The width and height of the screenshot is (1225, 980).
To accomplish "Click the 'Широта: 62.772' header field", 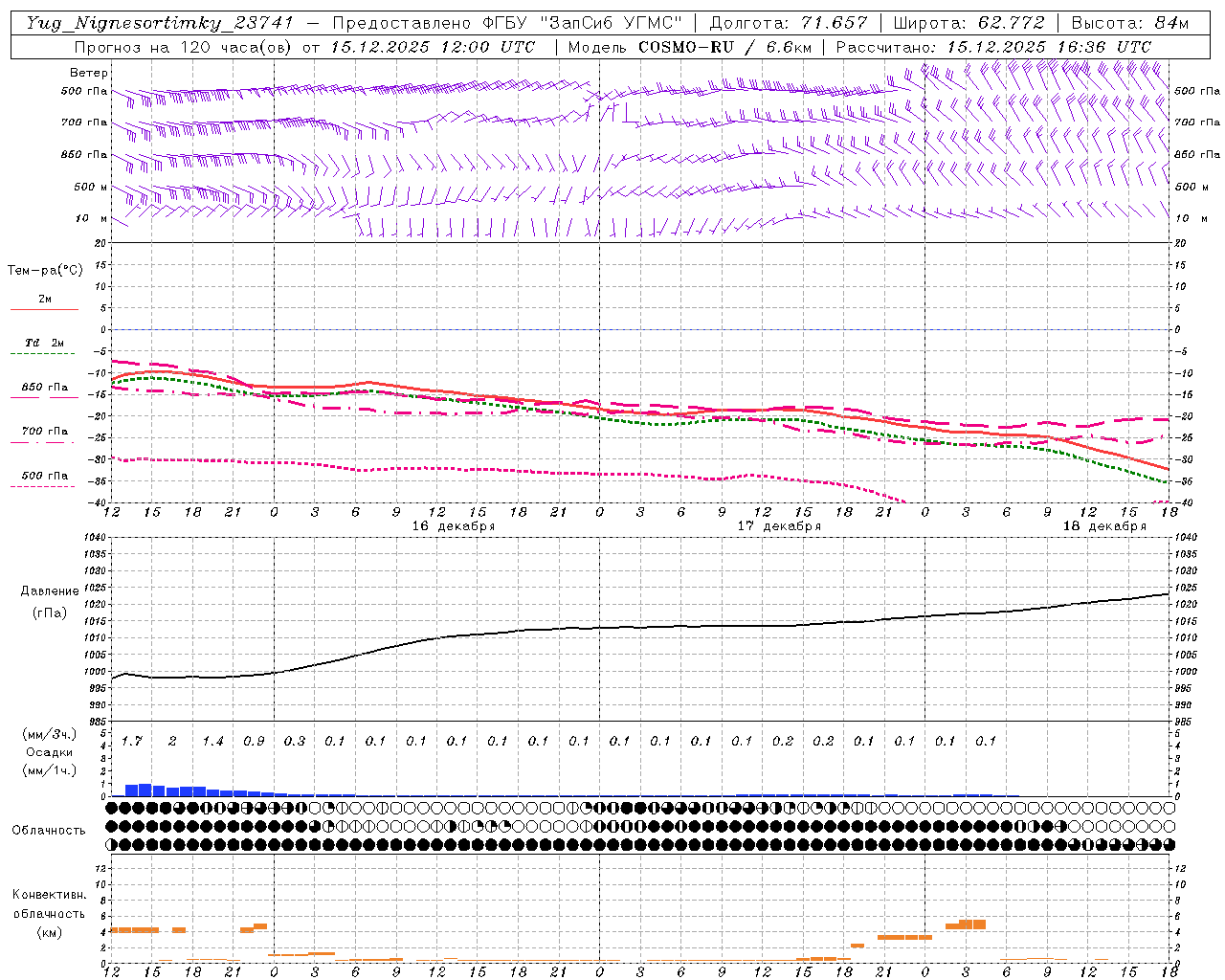I will point(969,23).
